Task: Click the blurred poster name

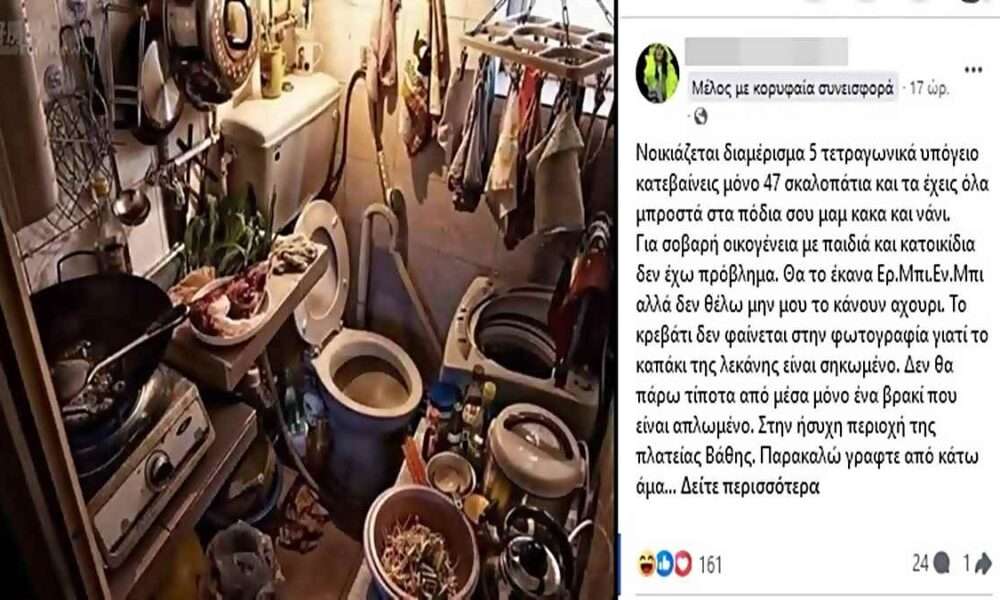Action: pyautogui.click(x=766, y=52)
